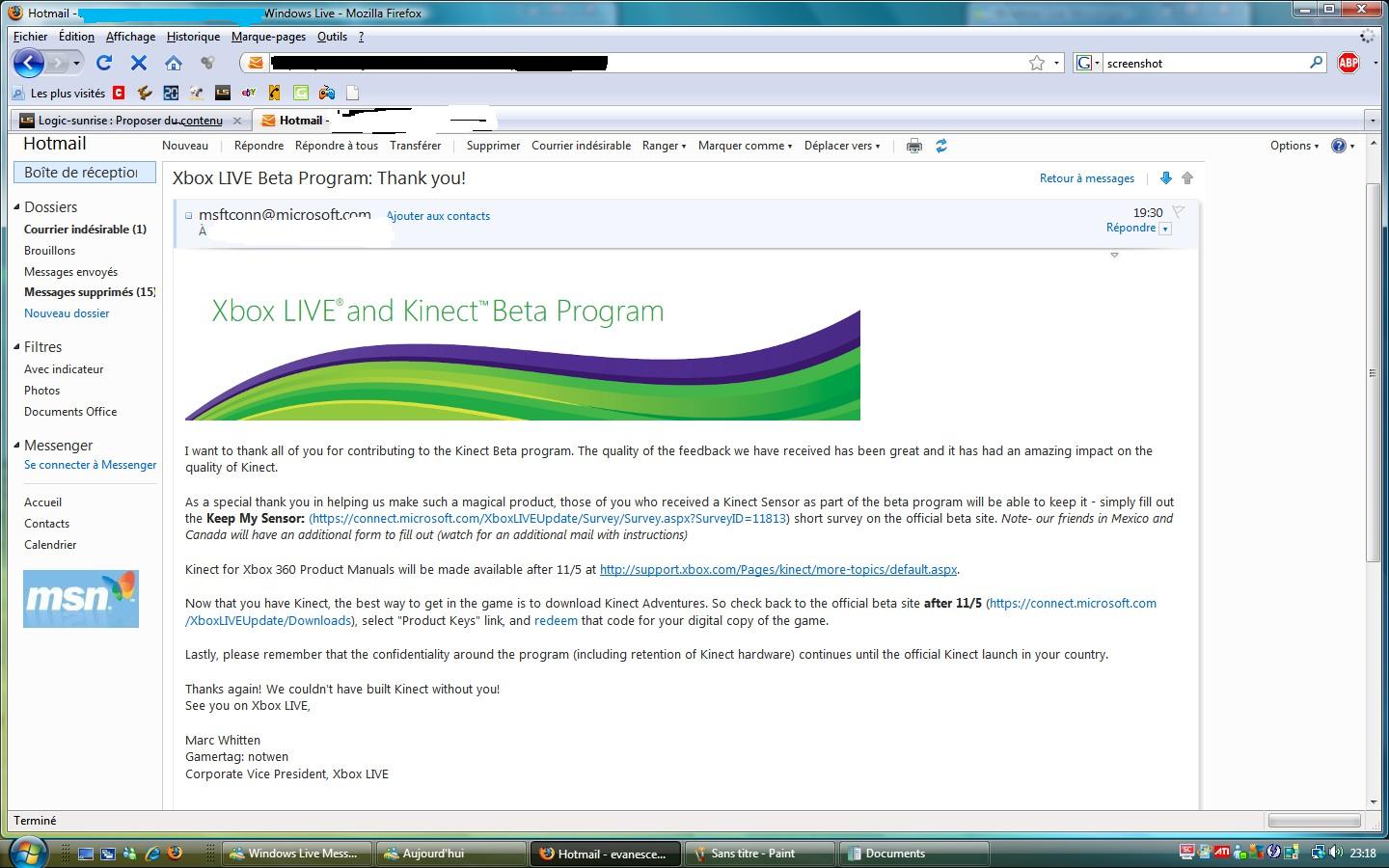This screenshot has width=1389, height=868.
Task: Print this message with the printer icon
Action: [913, 146]
